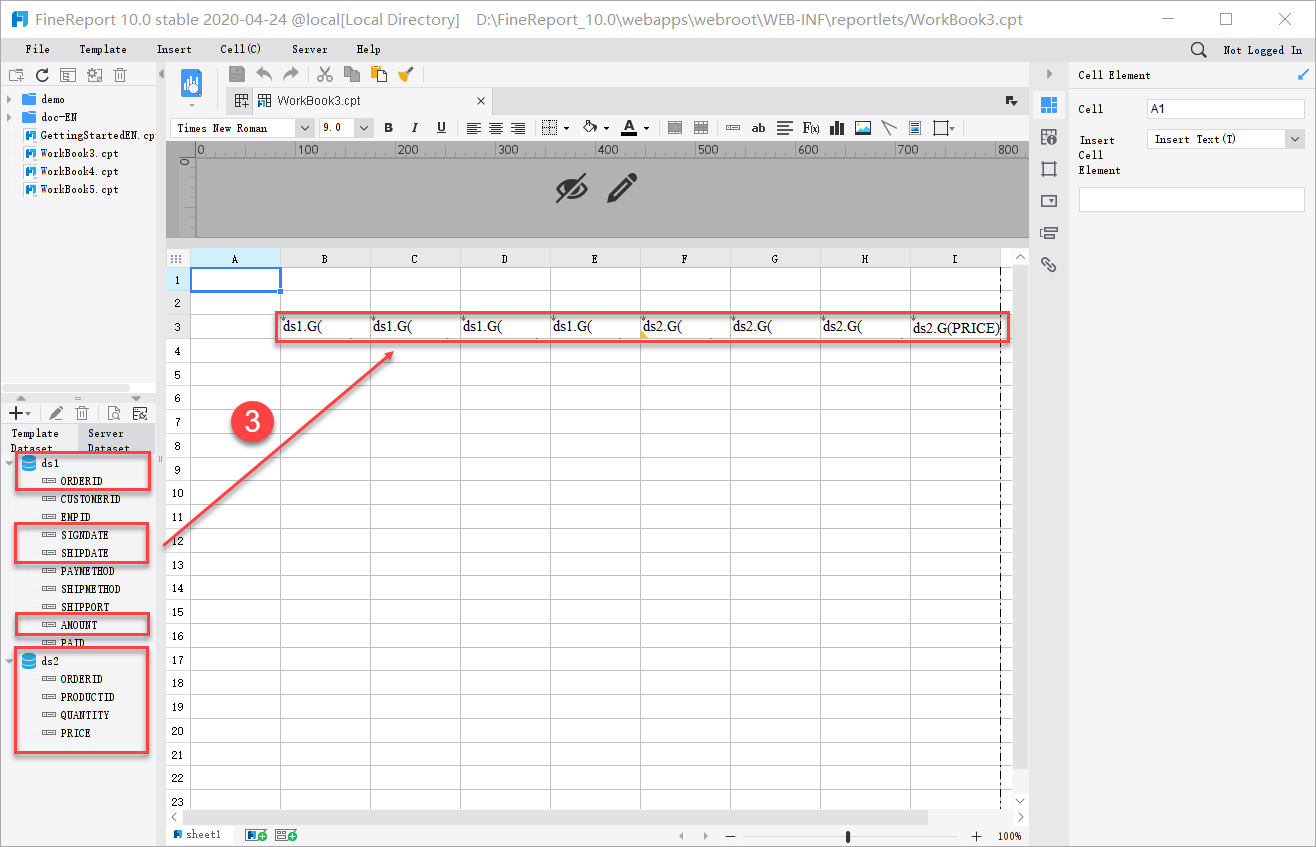
Task: Open the Template menu
Action: (102, 48)
